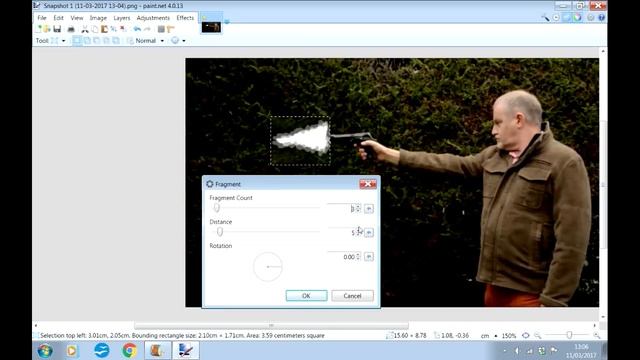
Task: Click the Print icon
Action: pos(71,29)
